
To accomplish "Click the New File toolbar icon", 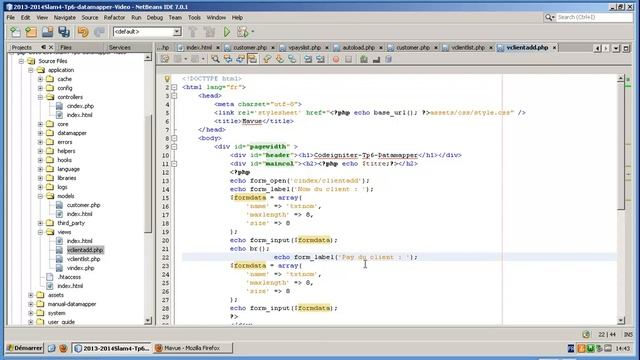I will pos(15,32).
